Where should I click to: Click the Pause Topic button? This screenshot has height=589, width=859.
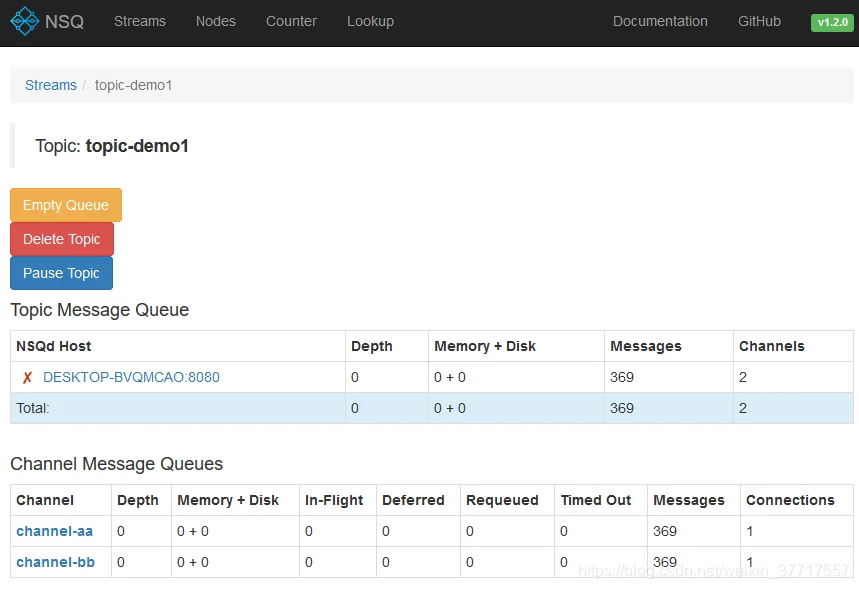pyautogui.click(x=61, y=273)
